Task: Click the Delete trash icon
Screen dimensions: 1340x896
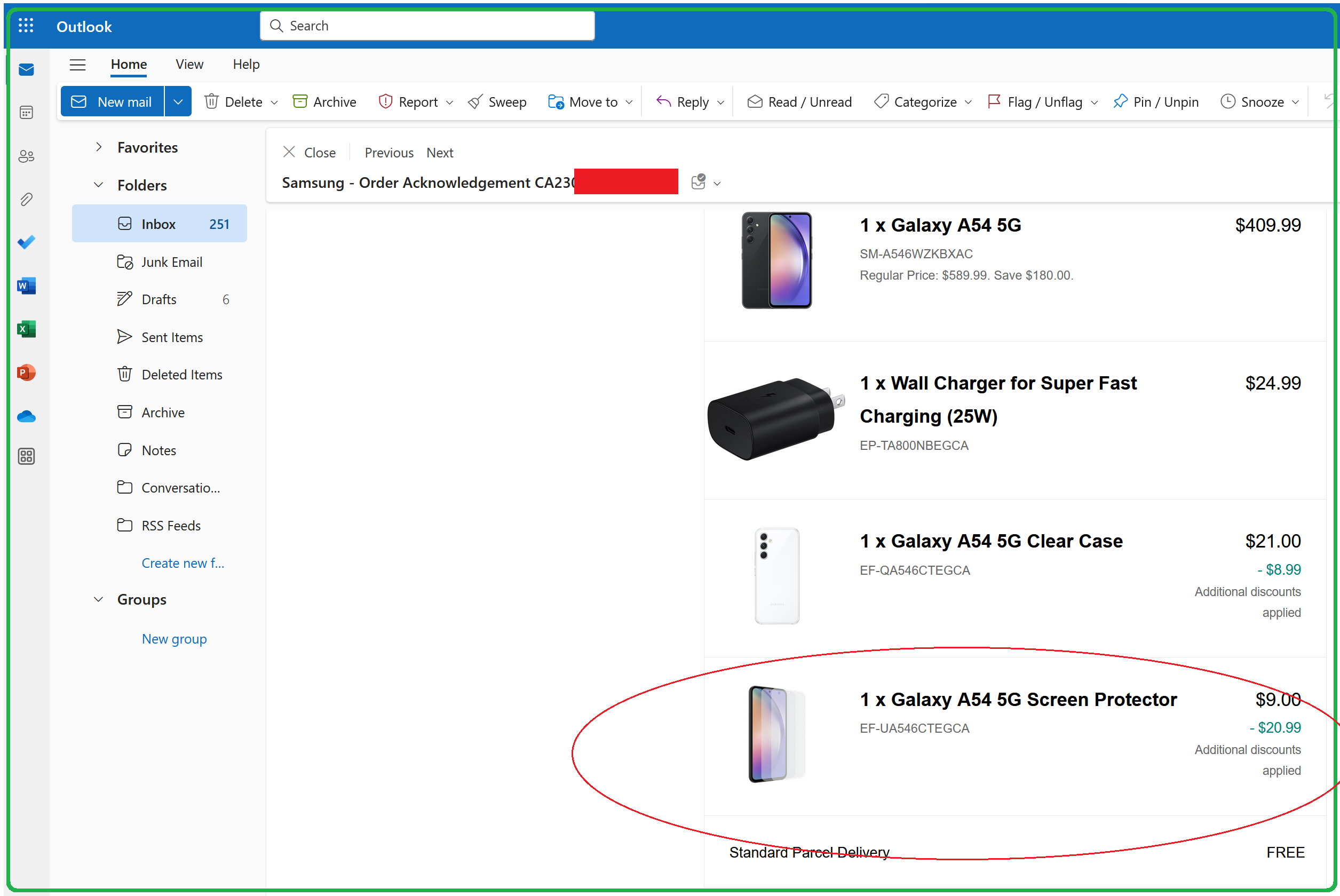Action: click(x=211, y=102)
